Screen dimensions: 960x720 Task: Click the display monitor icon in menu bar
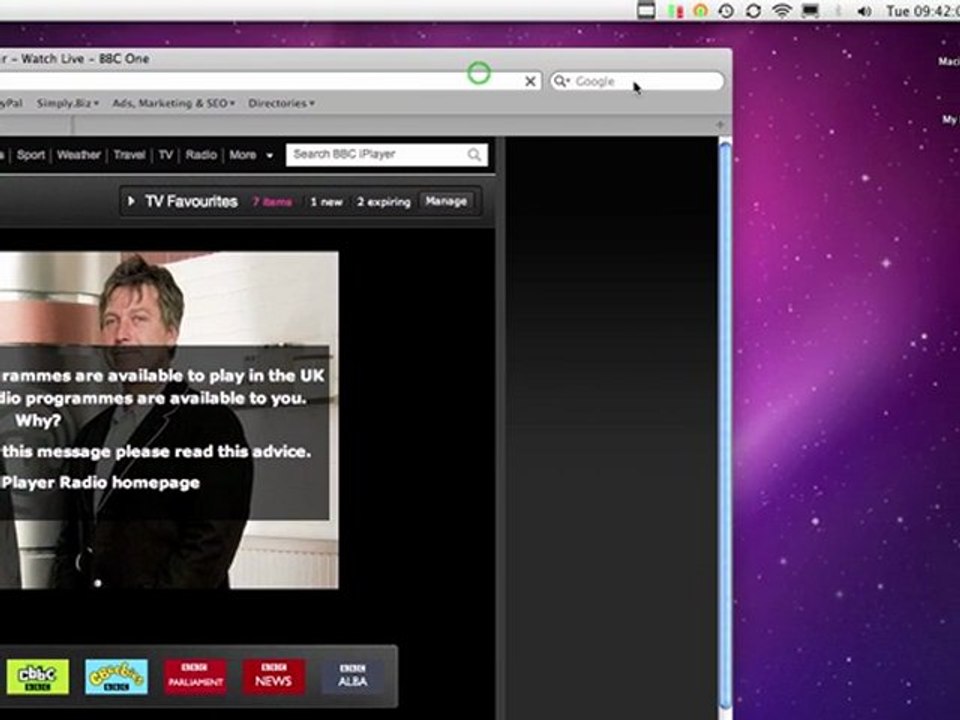(811, 11)
